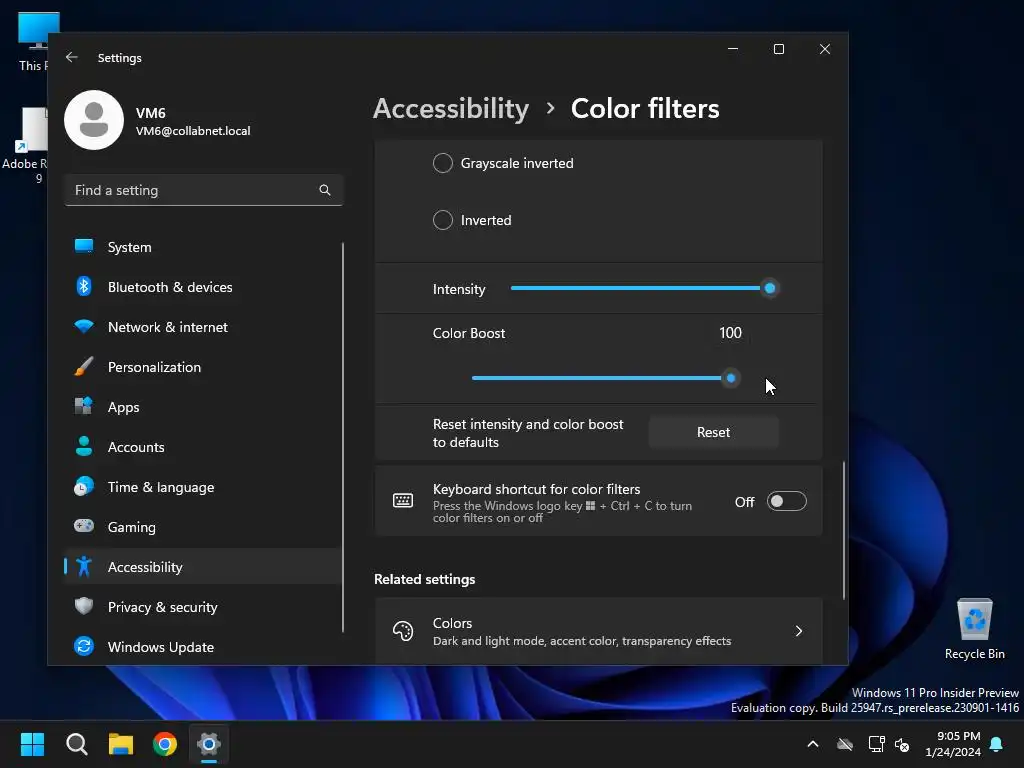Click the Accessibility breadcrumb link
The width and height of the screenshot is (1024, 768).
[451, 108]
